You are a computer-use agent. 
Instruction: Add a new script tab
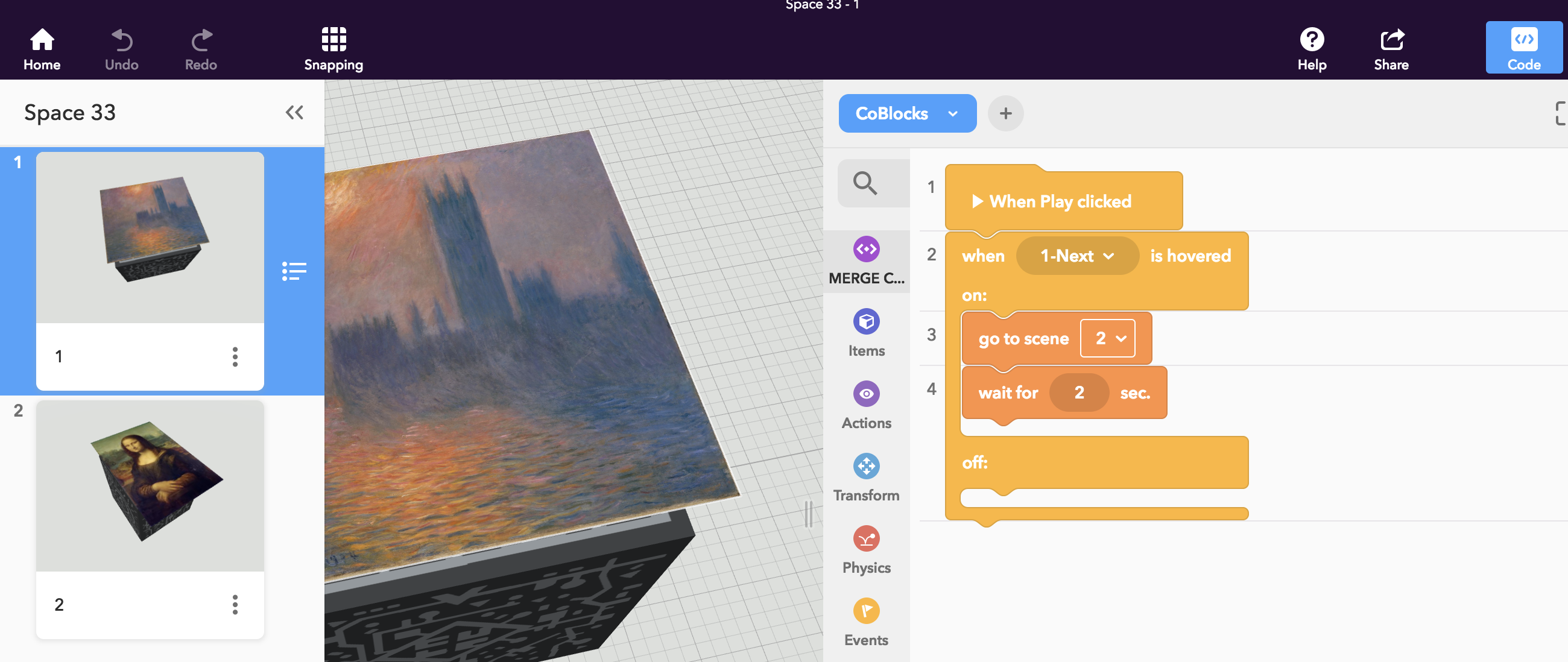point(1005,113)
